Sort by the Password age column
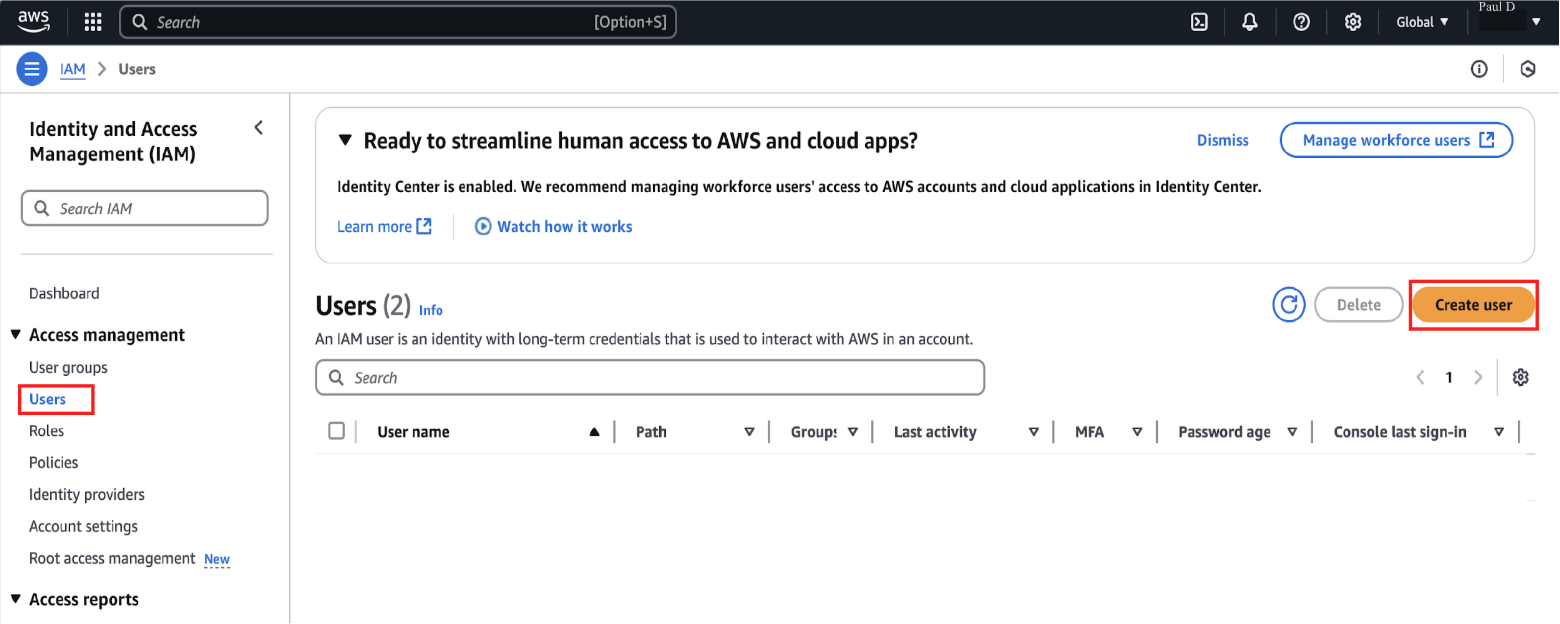Screen dimensions: 1560x624 [1292, 432]
